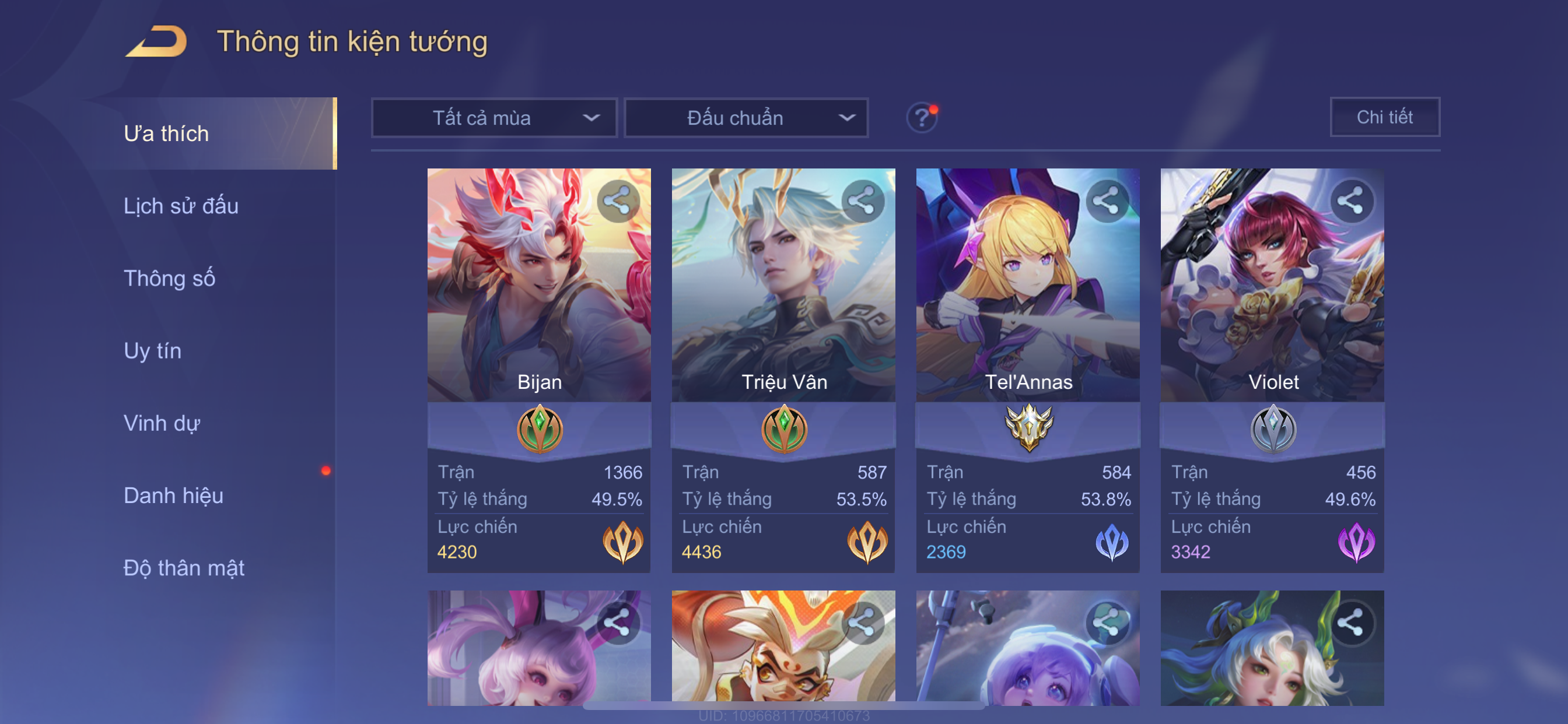This screenshot has height=724, width=1568.
Task: Share the Tel'Annas hero card
Action: point(1107,201)
